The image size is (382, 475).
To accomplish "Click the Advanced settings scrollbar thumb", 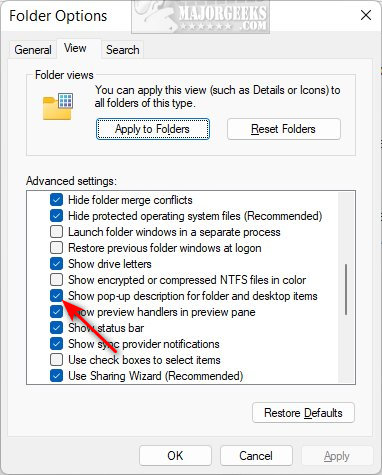I will (x=346, y=289).
